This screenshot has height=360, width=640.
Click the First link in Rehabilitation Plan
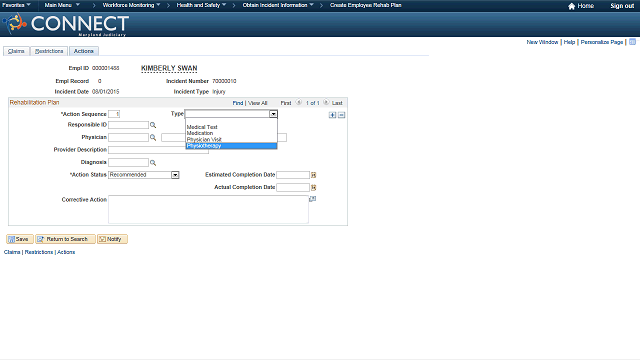286,103
